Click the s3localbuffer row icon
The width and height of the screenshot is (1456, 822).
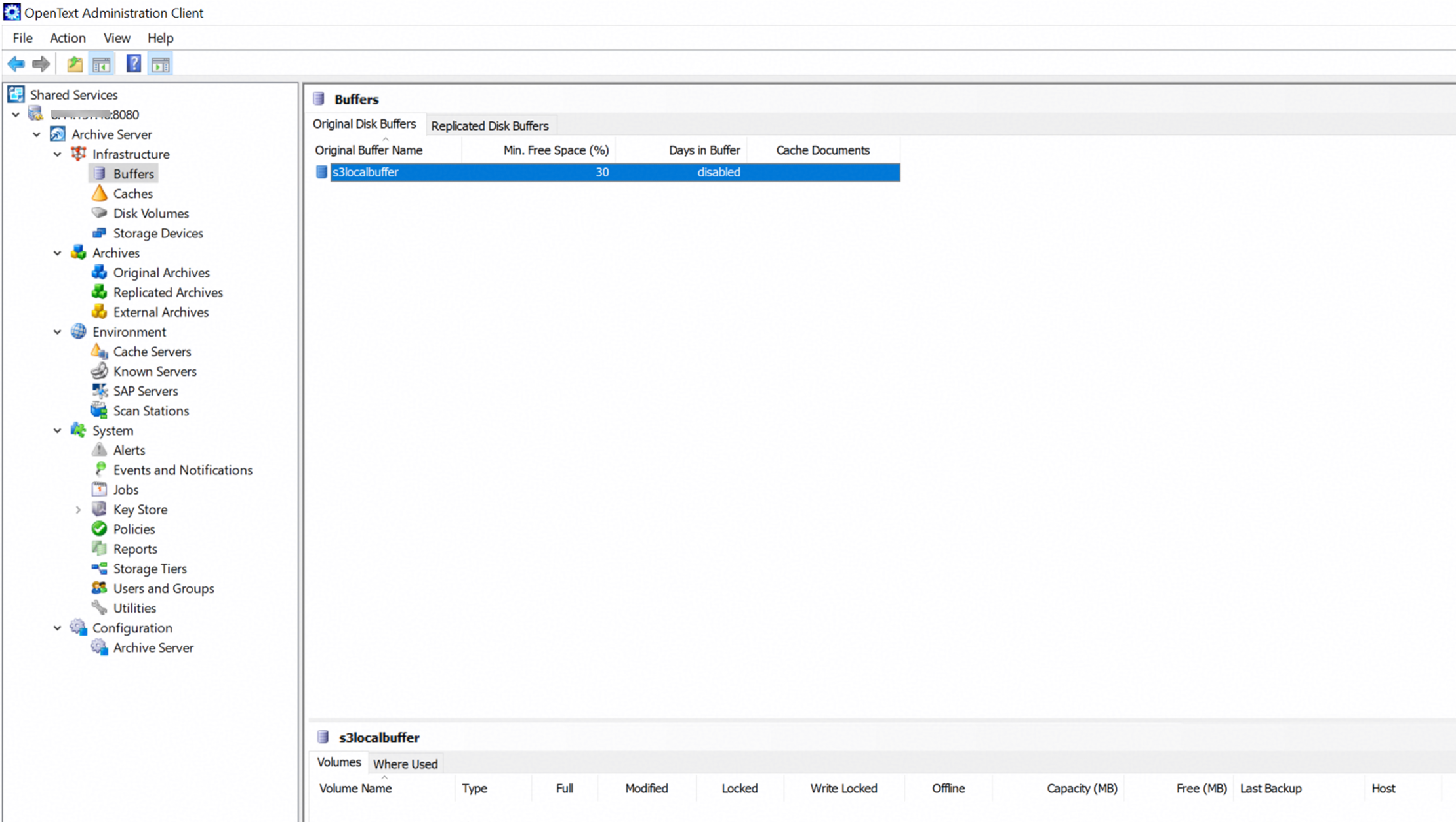(321, 172)
